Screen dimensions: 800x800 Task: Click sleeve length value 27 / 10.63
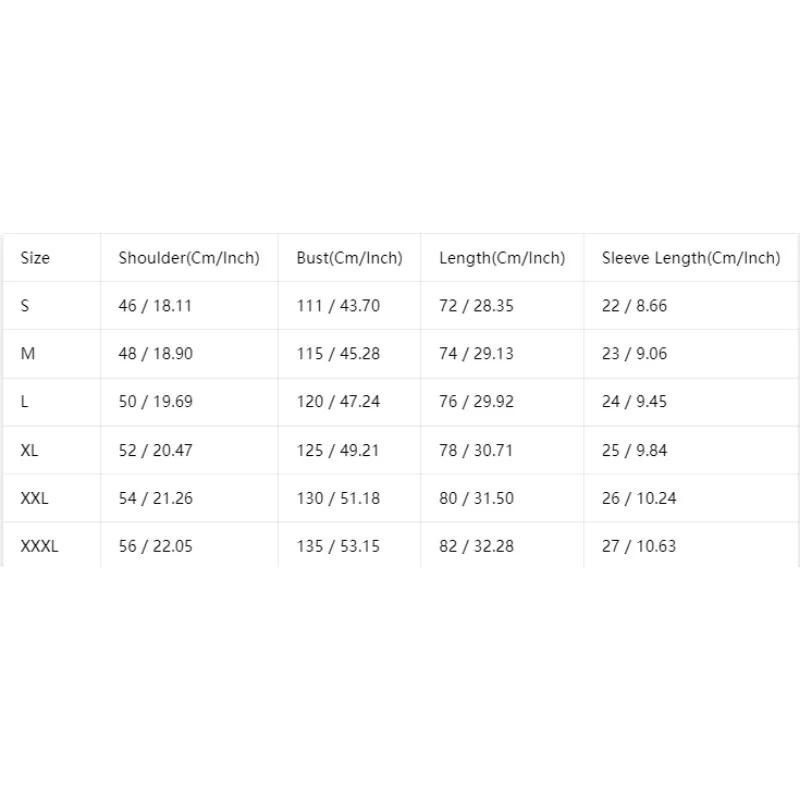point(639,546)
